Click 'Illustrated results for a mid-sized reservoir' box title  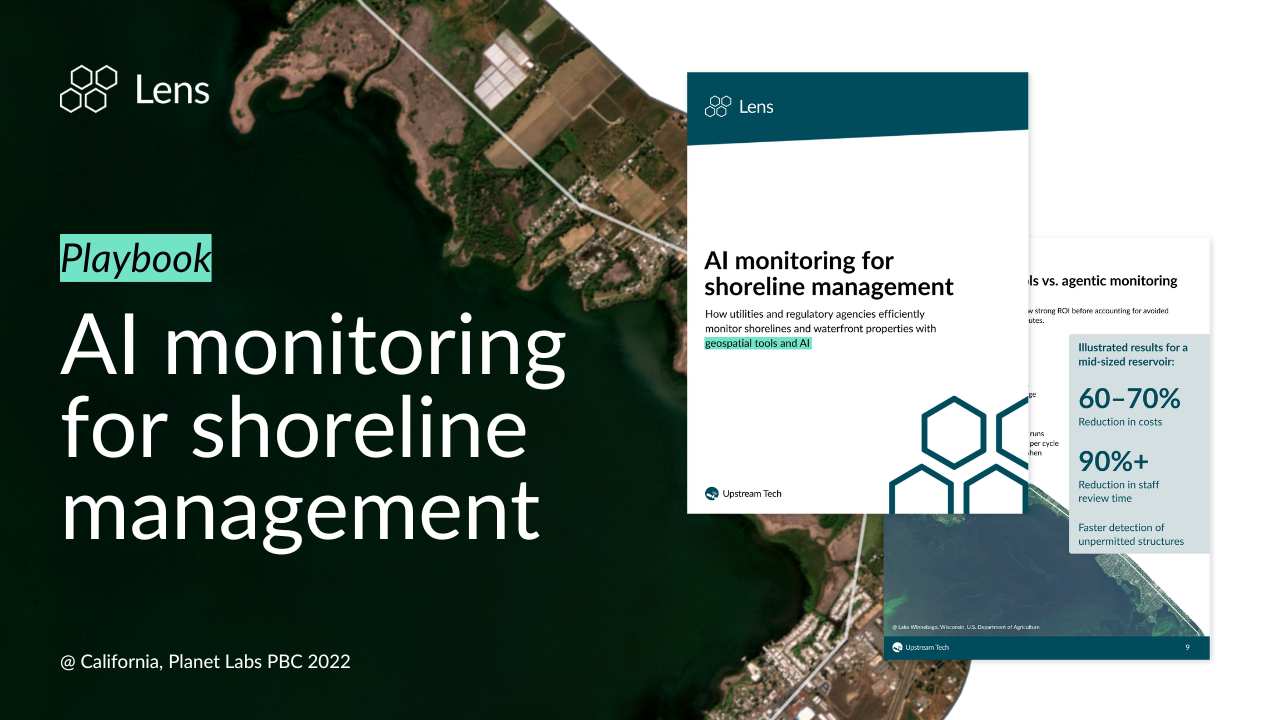tap(1133, 354)
